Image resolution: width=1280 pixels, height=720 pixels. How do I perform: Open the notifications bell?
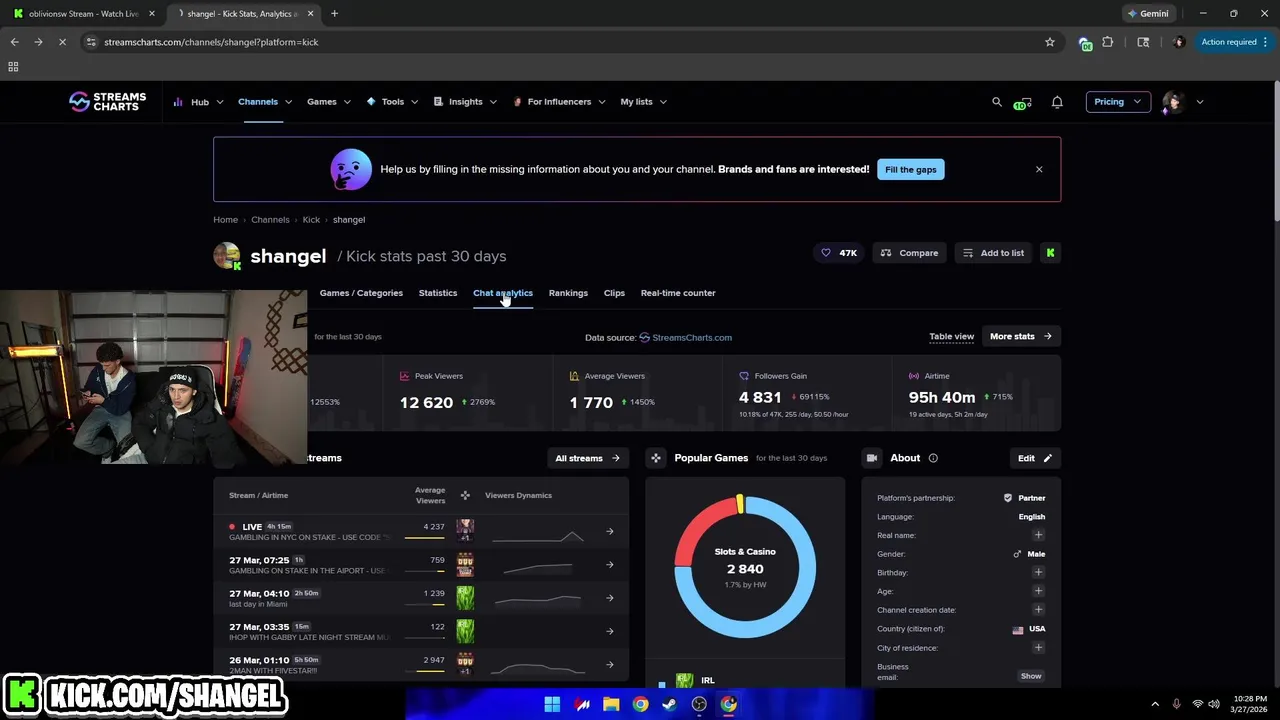[1057, 102]
